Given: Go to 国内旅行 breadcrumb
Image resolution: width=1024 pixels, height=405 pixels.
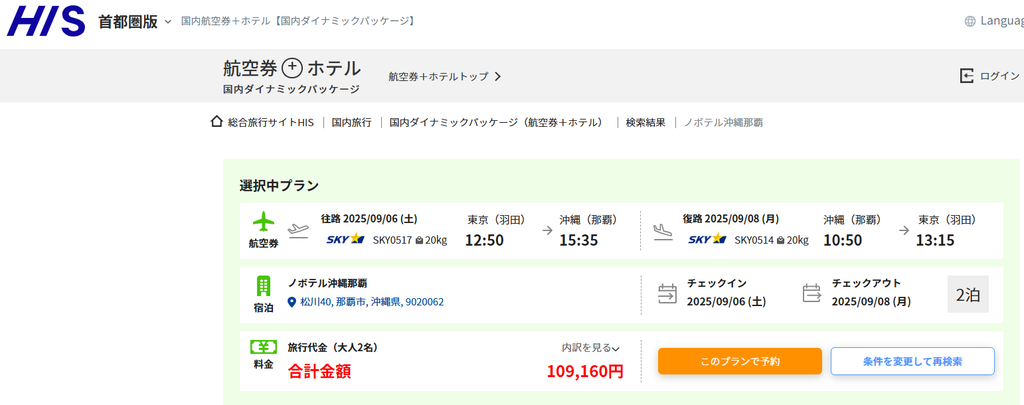Looking at the screenshot, I should point(351,122).
